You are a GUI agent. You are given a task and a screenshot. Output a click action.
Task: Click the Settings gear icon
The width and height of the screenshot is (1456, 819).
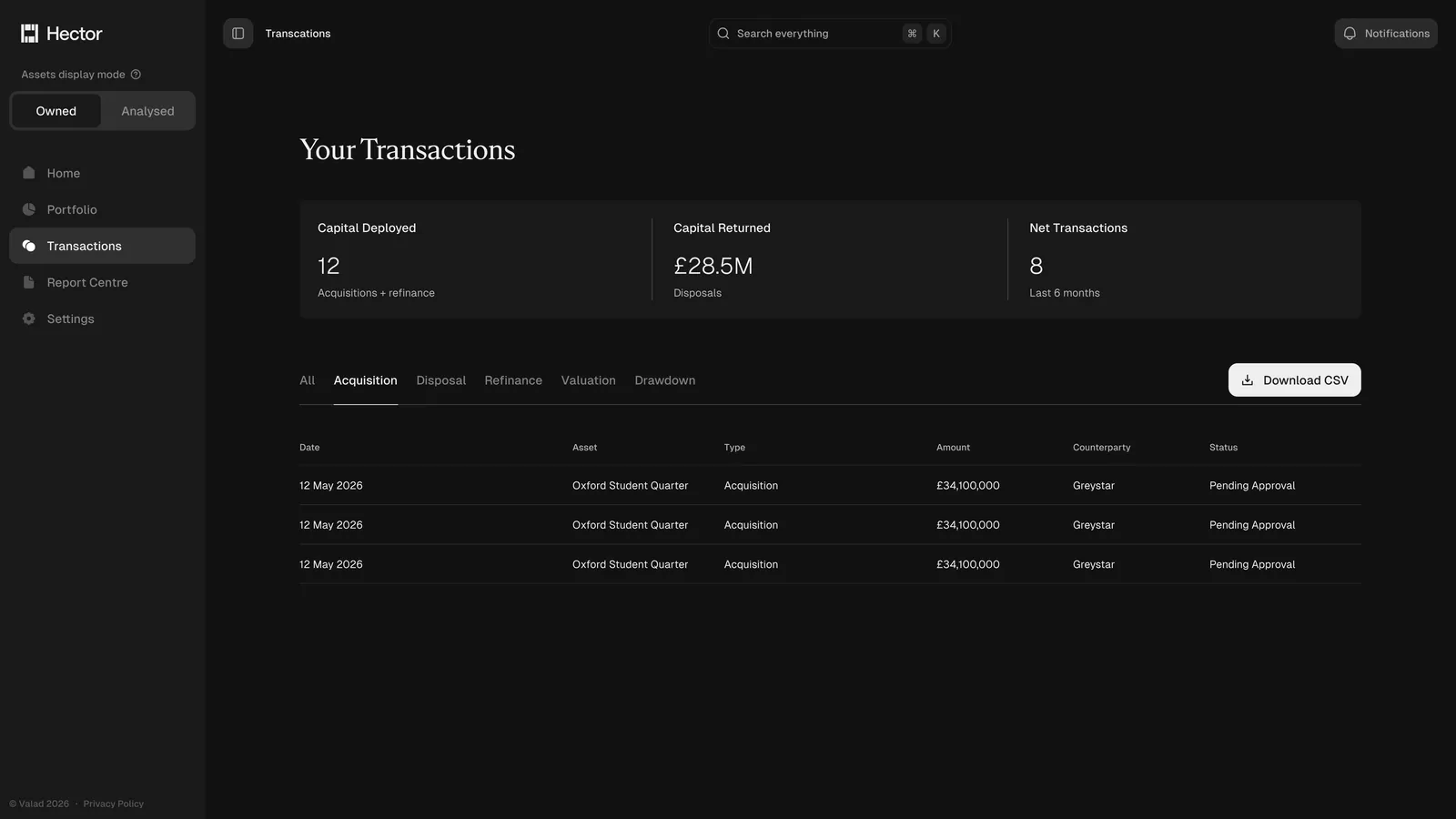tap(29, 318)
